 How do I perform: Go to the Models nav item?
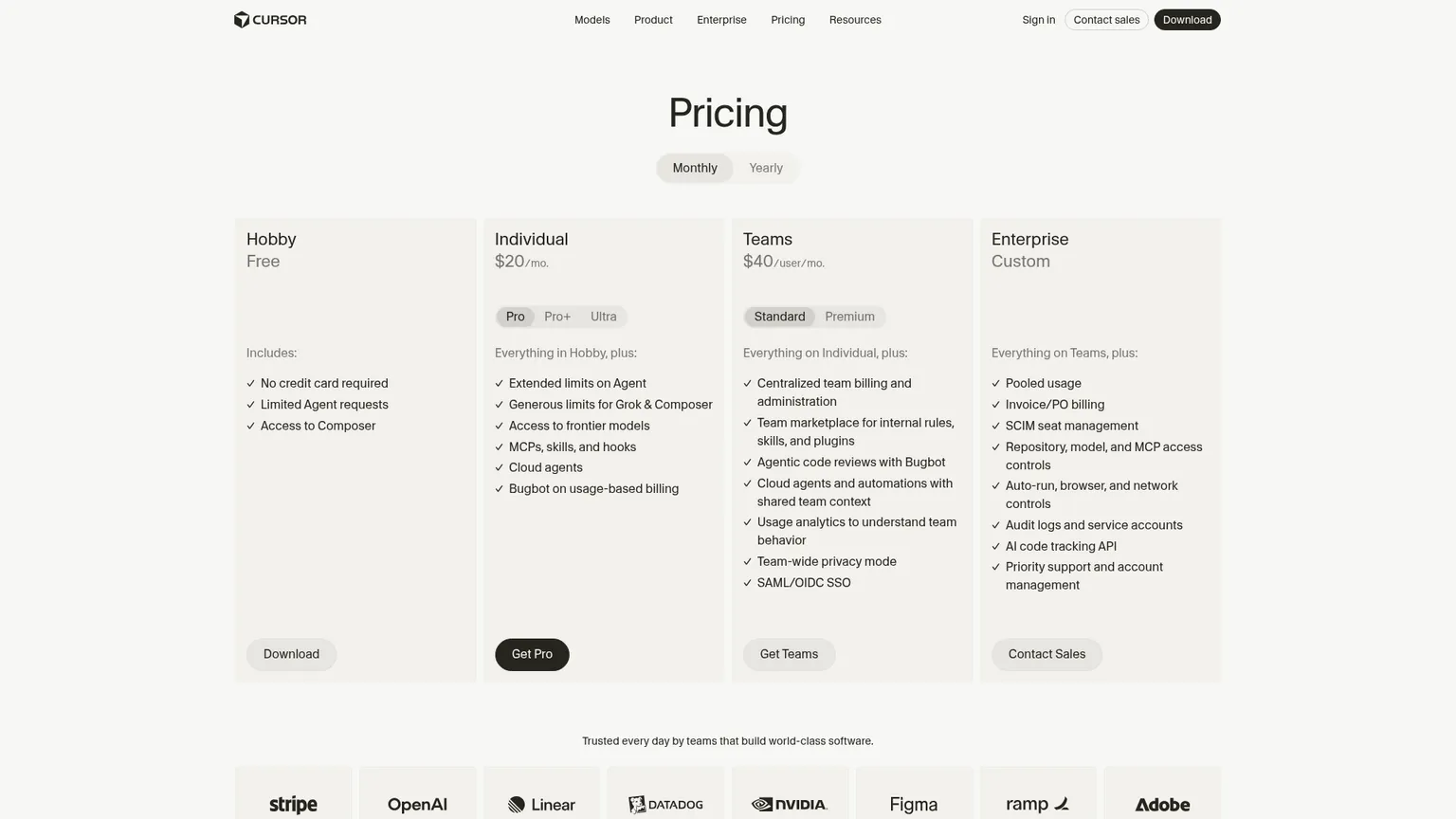tap(592, 20)
